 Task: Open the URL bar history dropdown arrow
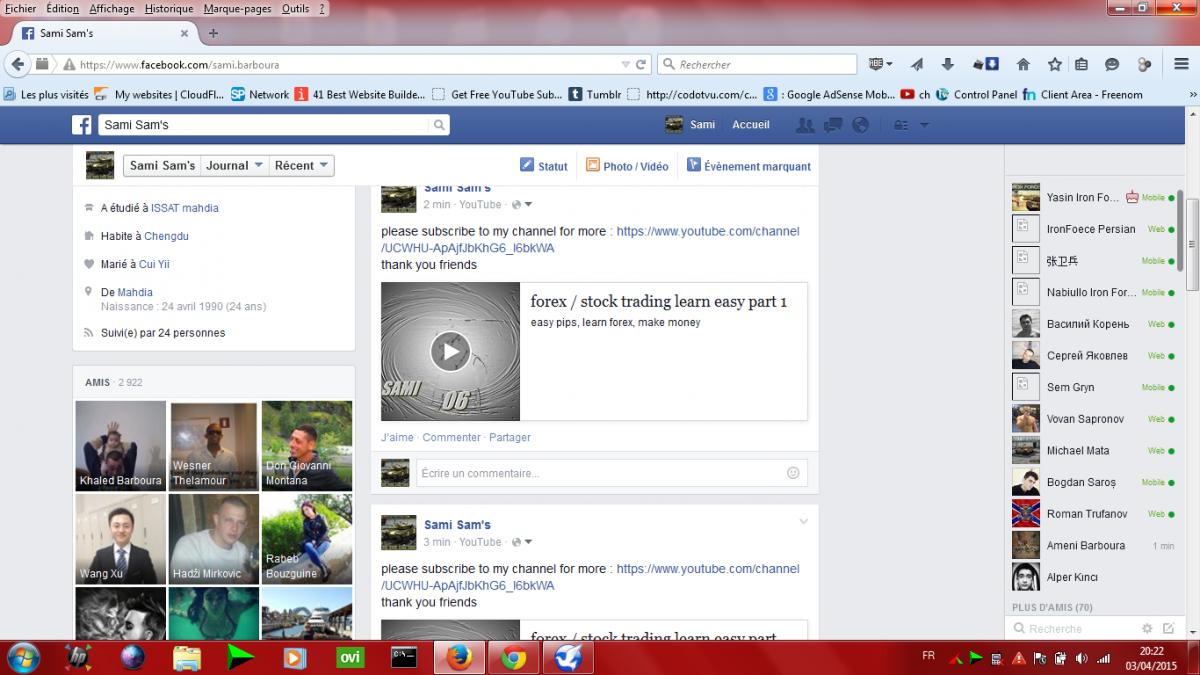pyautogui.click(x=626, y=64)
